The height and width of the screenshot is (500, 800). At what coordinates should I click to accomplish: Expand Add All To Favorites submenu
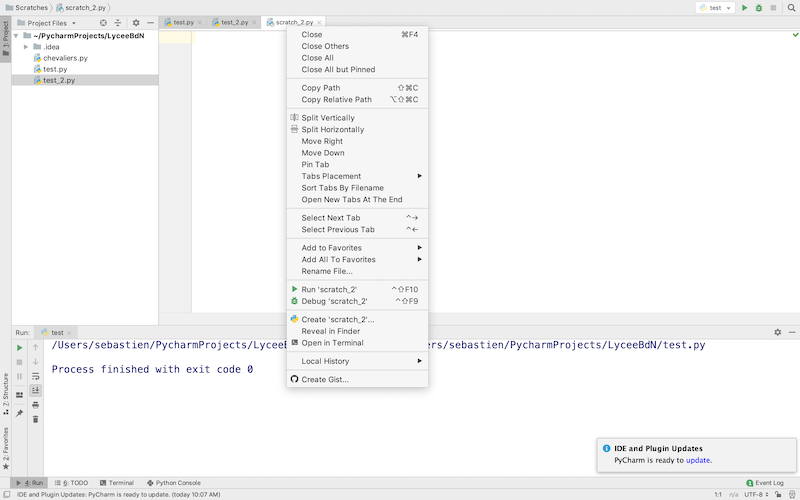357,259
